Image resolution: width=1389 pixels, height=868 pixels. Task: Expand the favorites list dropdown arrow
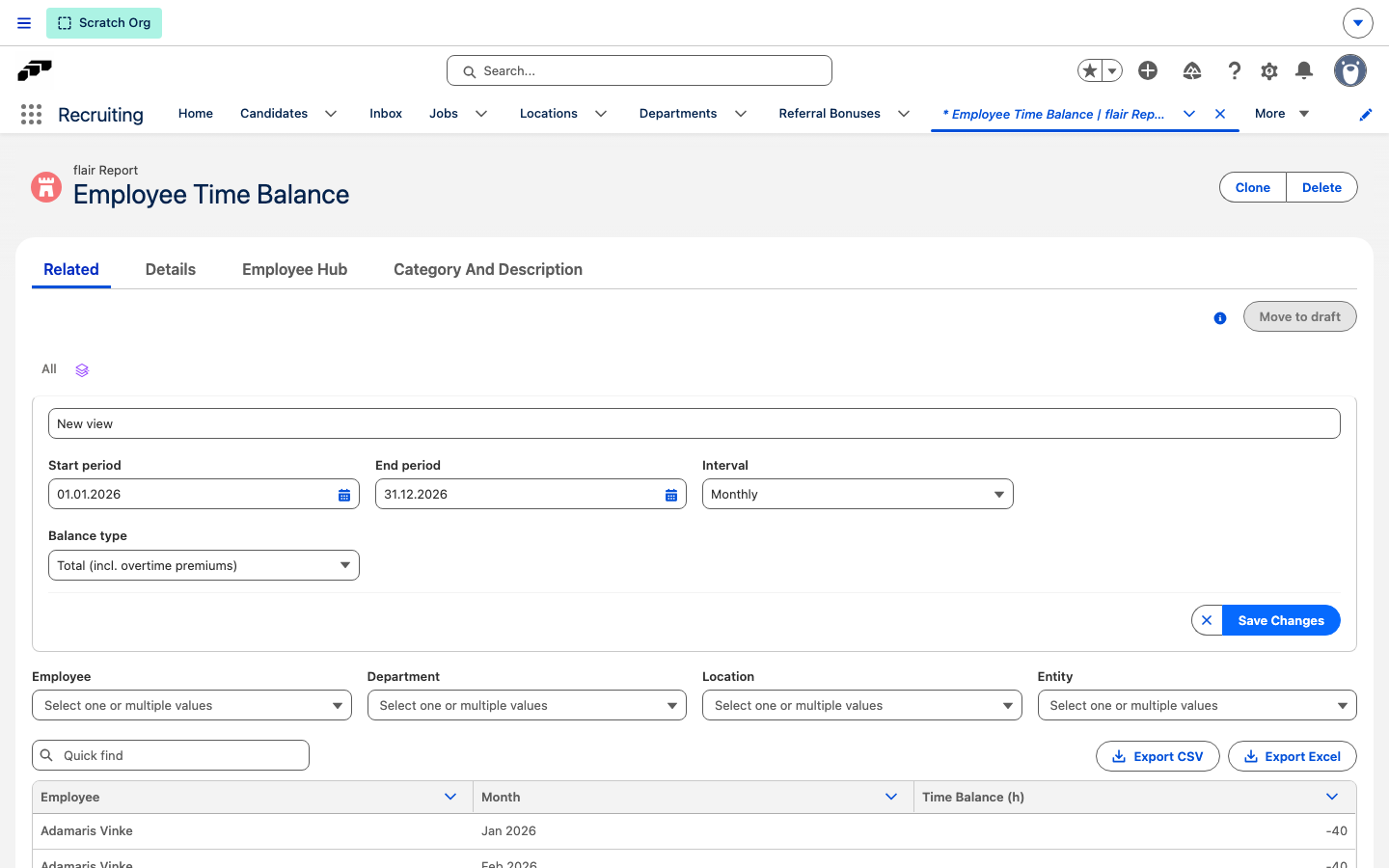(1112, 70)
